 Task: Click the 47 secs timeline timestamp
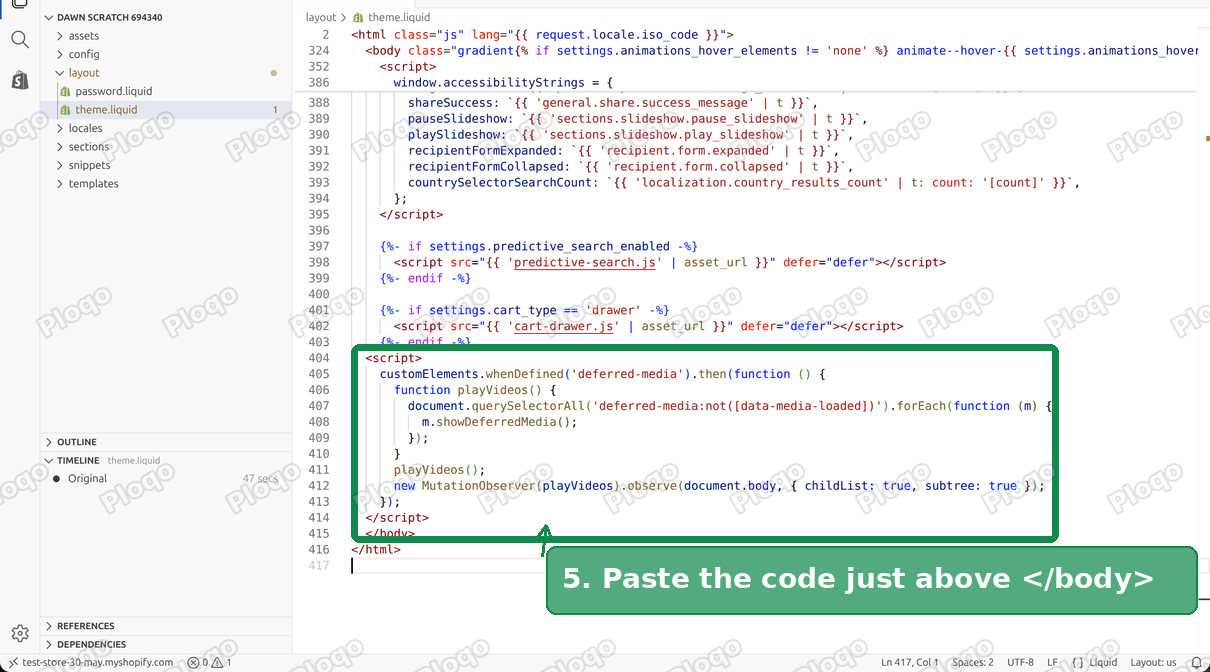click(260, 479)
